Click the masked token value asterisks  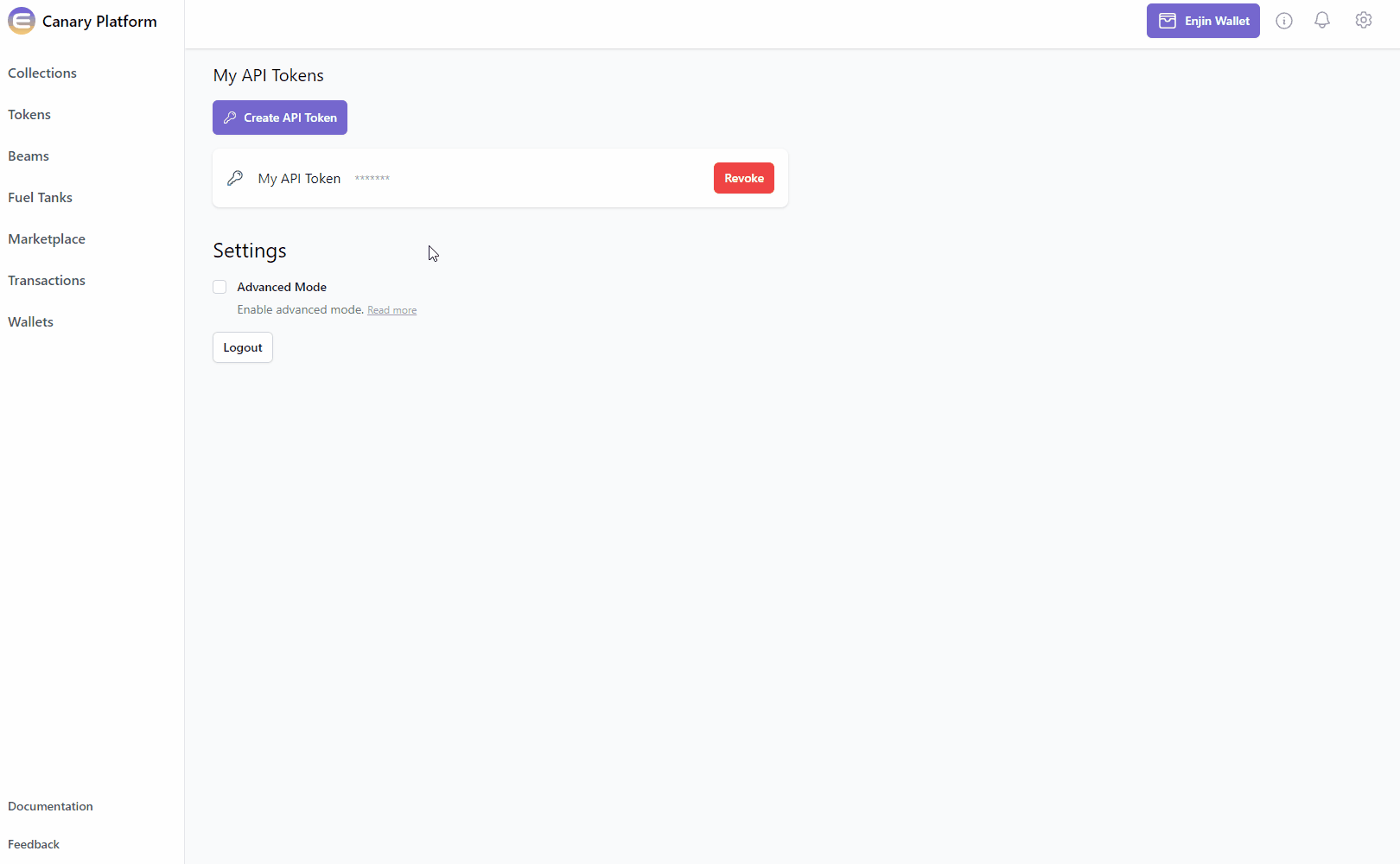372,178
